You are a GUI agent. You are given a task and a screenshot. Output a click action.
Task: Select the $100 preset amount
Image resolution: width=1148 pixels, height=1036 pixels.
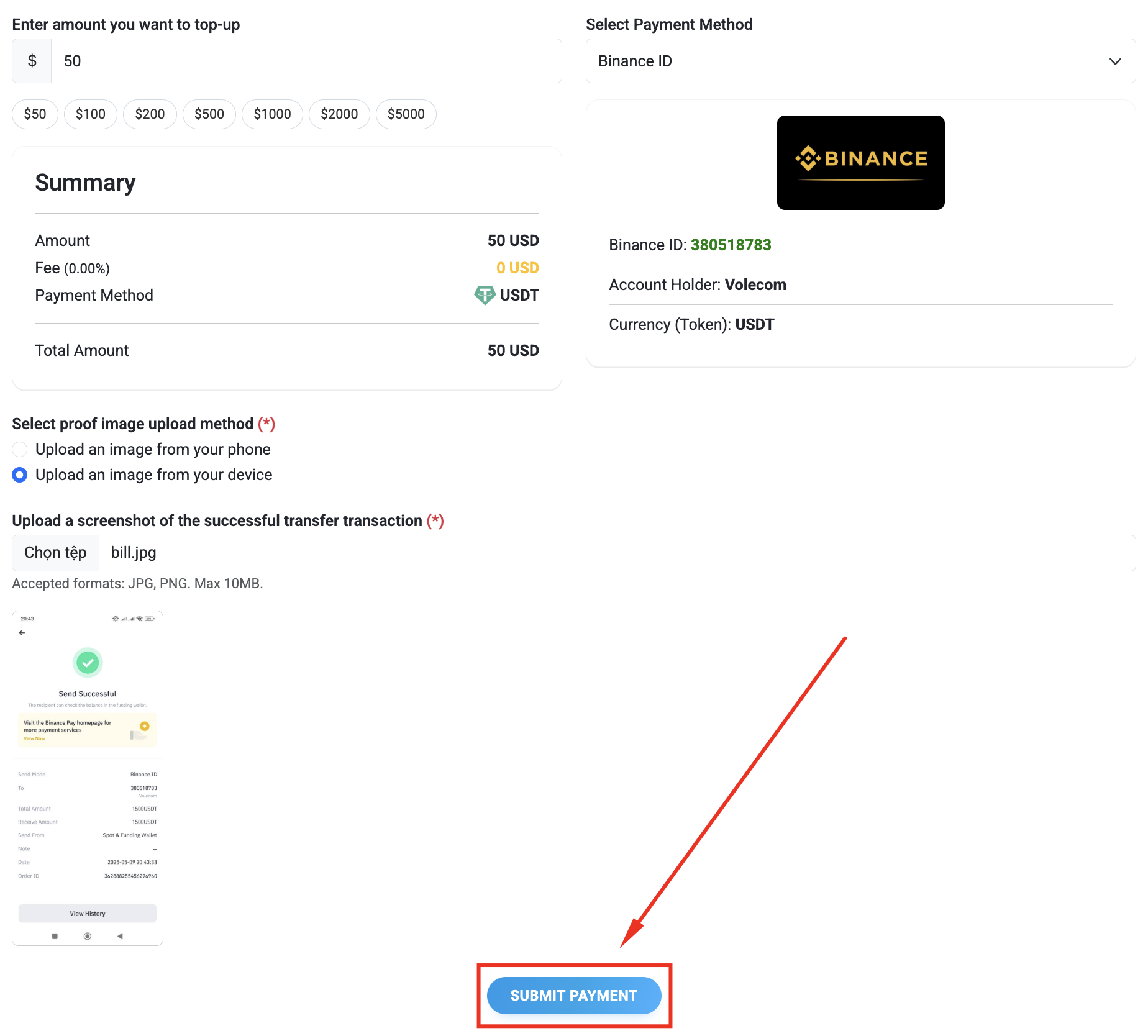91,114
